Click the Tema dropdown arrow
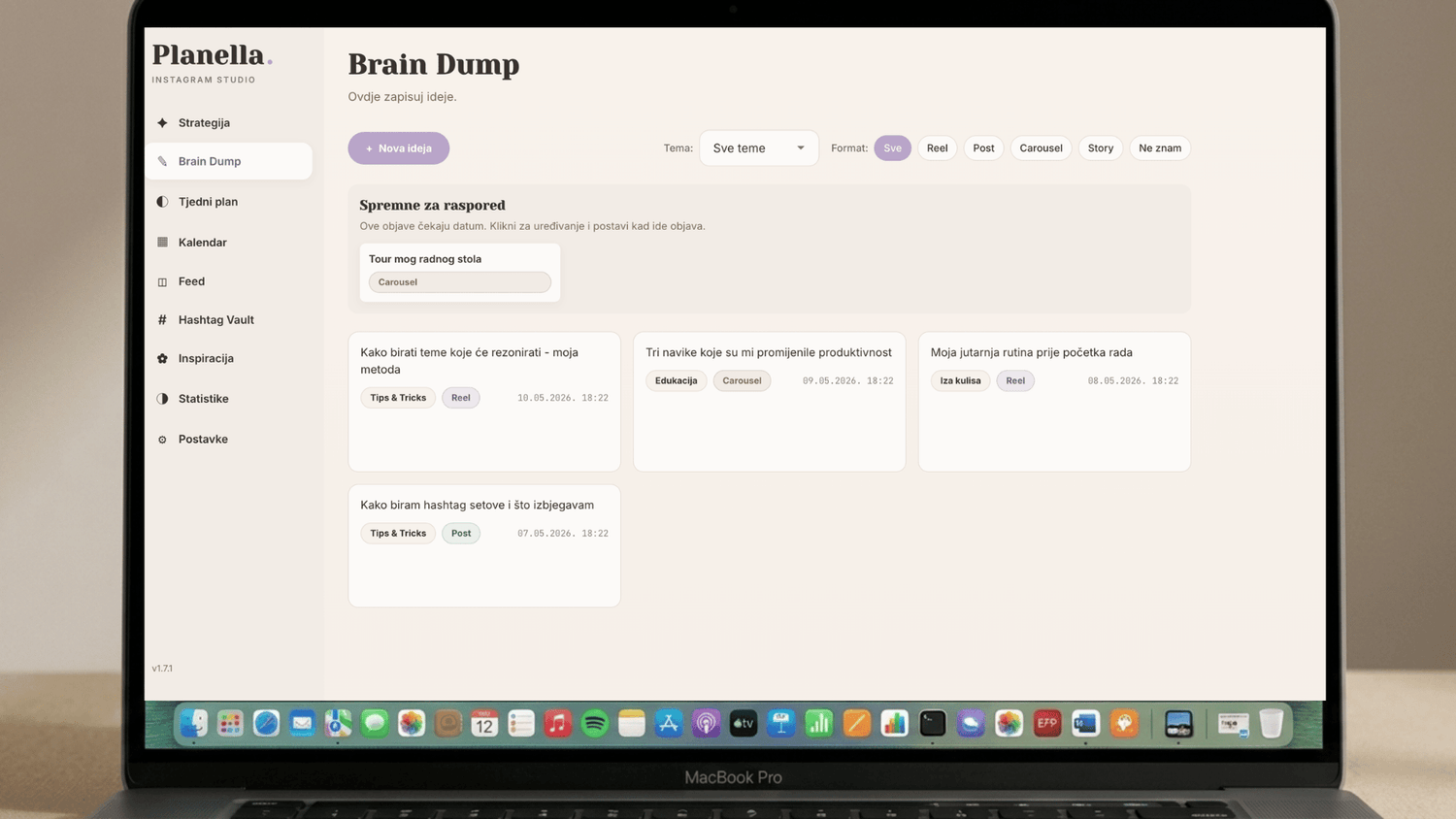Screen dimensions: 1456x819 pyautogui.click(x=801, y=148)
